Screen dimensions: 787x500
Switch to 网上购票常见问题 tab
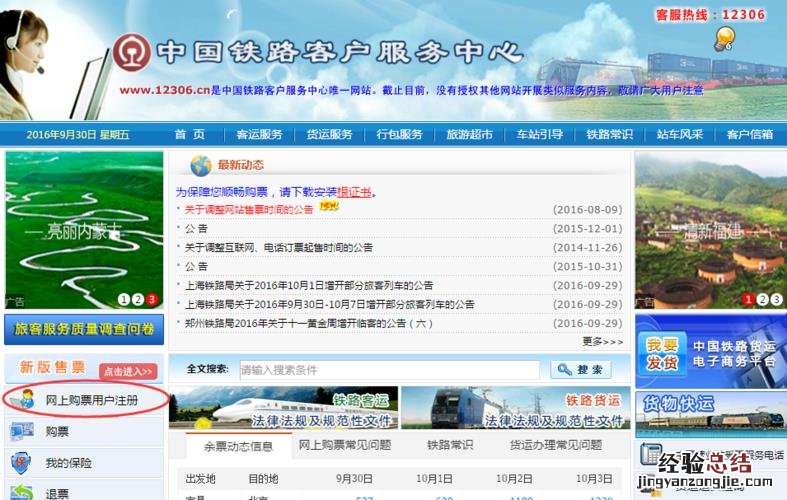tap(345, 445)
